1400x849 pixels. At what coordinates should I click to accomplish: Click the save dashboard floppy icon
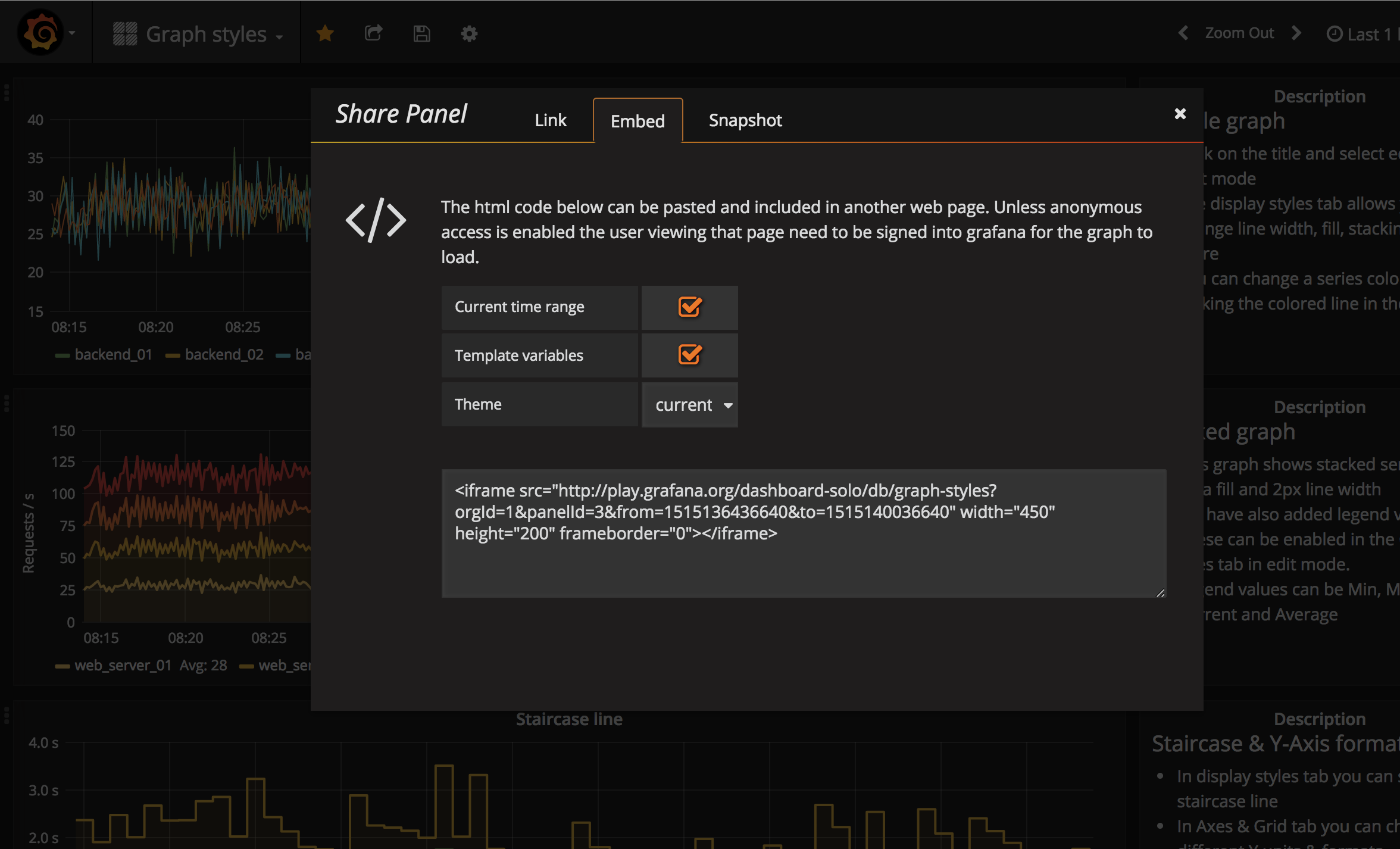click(421, 34)
